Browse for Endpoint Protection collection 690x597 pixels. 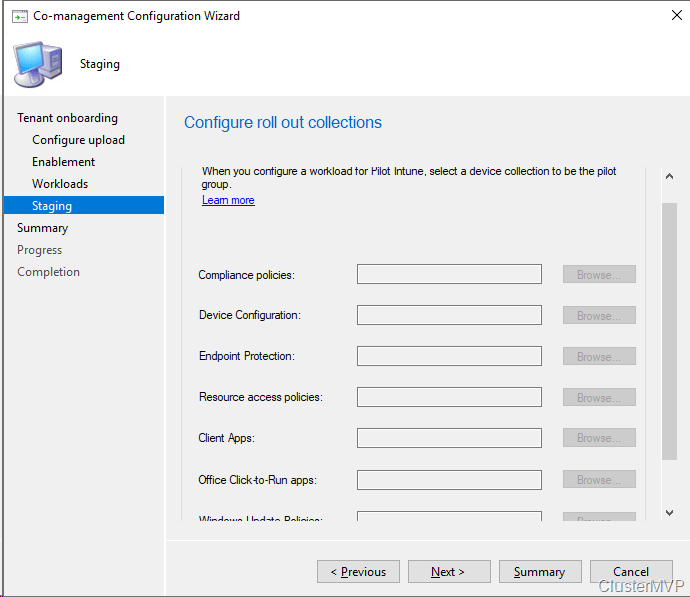[599, 356]
